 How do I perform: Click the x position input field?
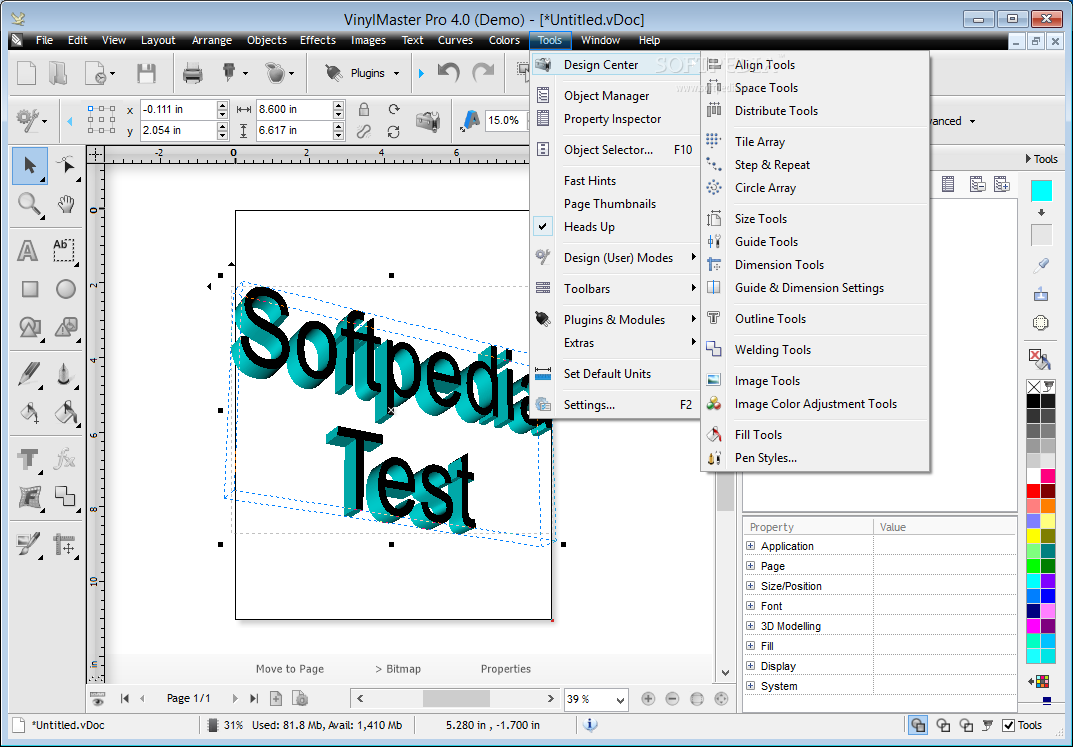tap(178, 109)
